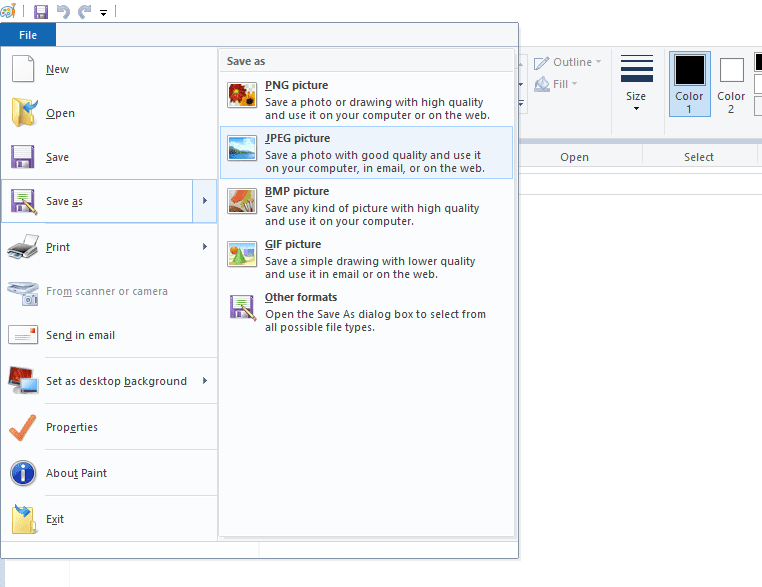Save as PNG picture
The image size is (762, 587).
(366, 100)
